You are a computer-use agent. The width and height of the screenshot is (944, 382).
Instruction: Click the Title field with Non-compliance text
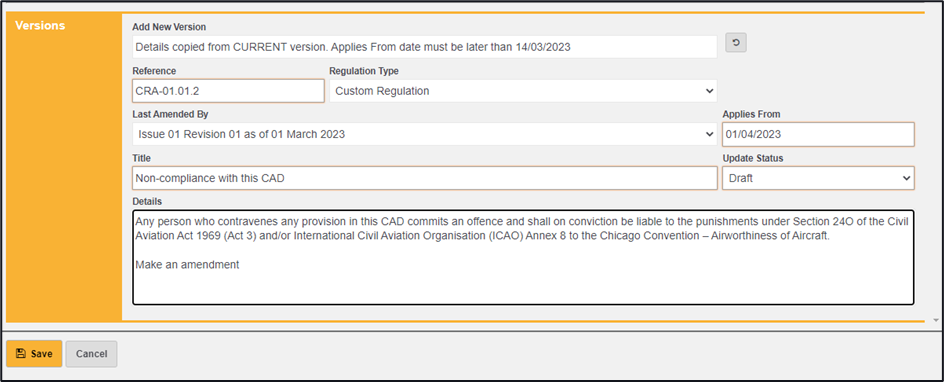(424, 178)
